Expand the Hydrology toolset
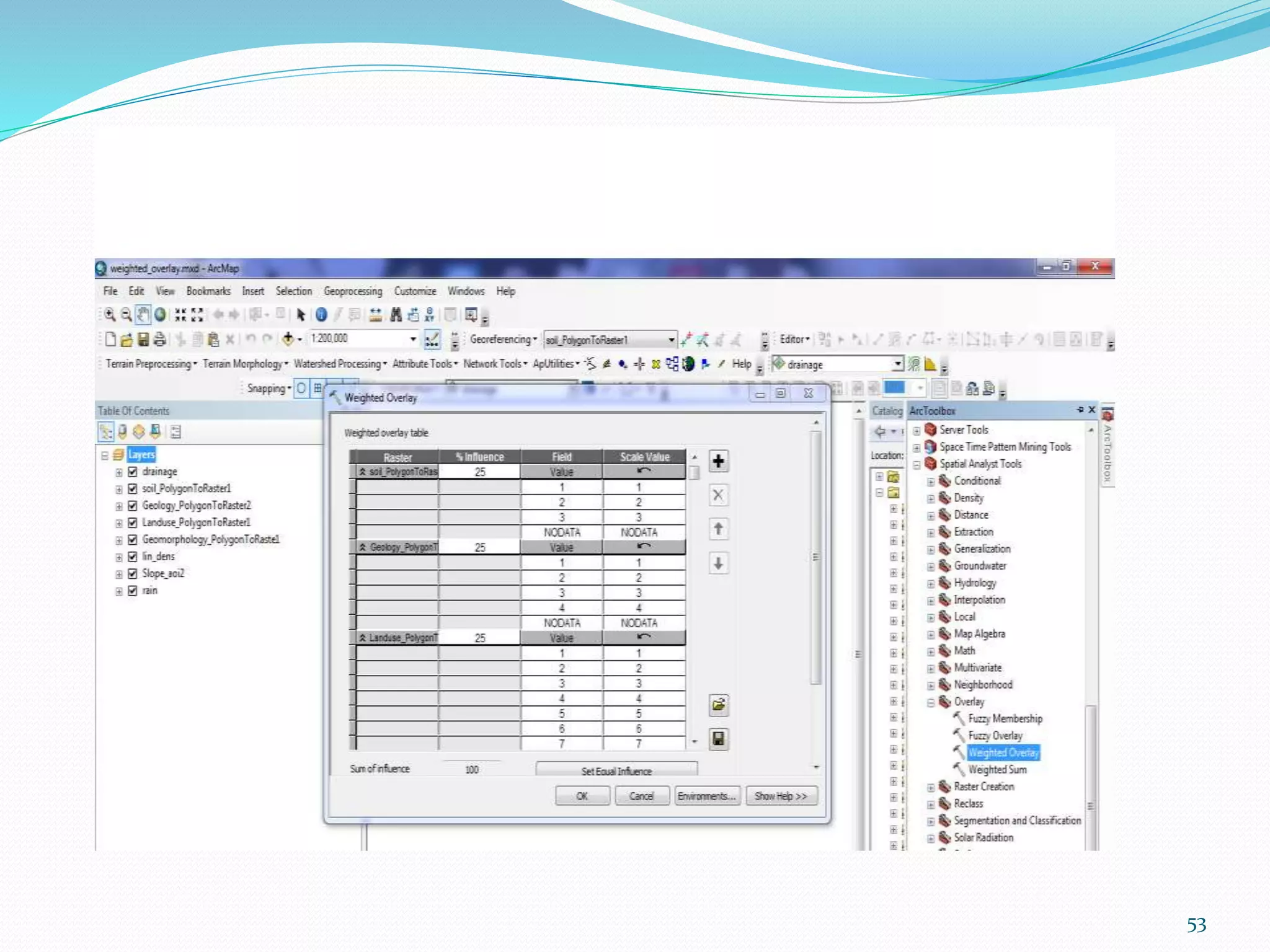Image resolution: width=1270 pixels, height=952 pixels. pos(930,584)
